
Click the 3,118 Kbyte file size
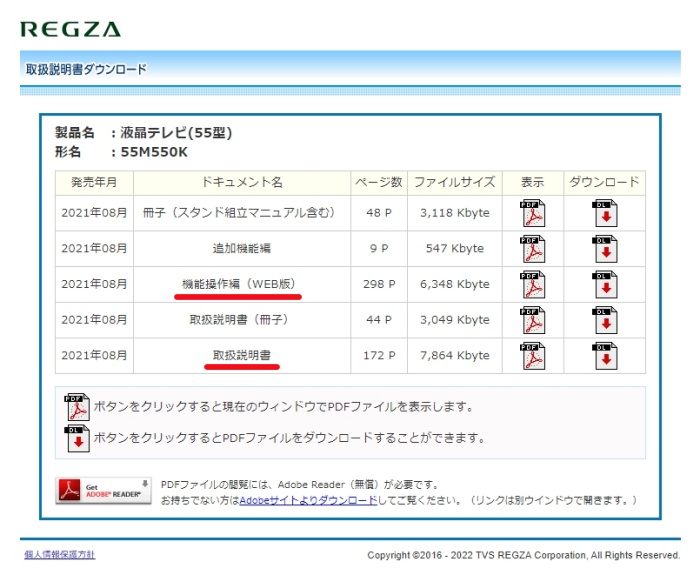pyautogui.click(x=454, y=213)
